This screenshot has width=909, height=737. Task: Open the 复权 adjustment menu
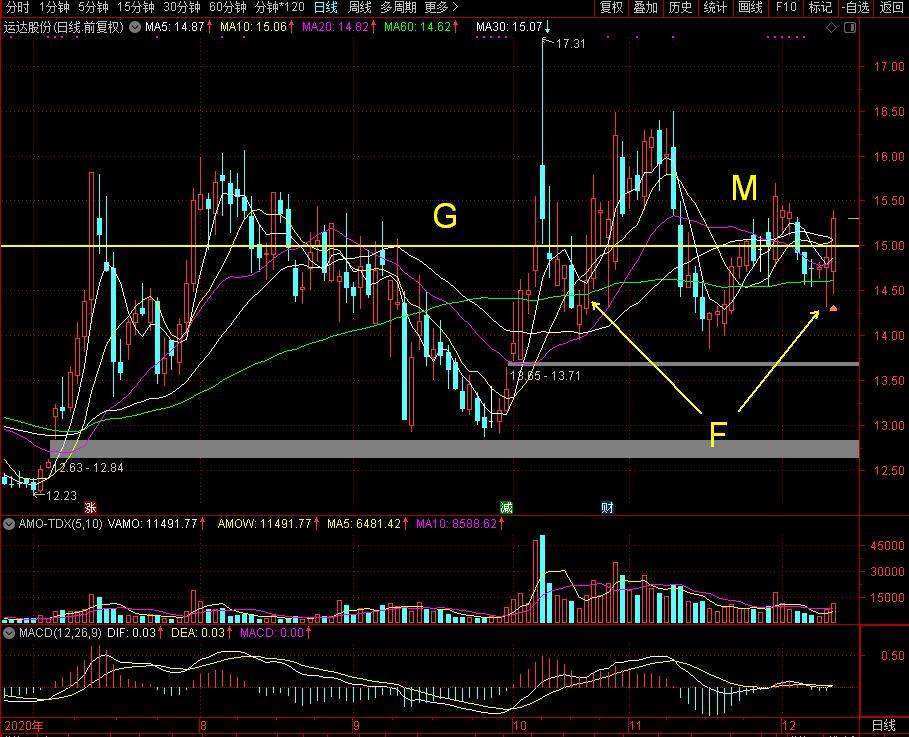611,8
